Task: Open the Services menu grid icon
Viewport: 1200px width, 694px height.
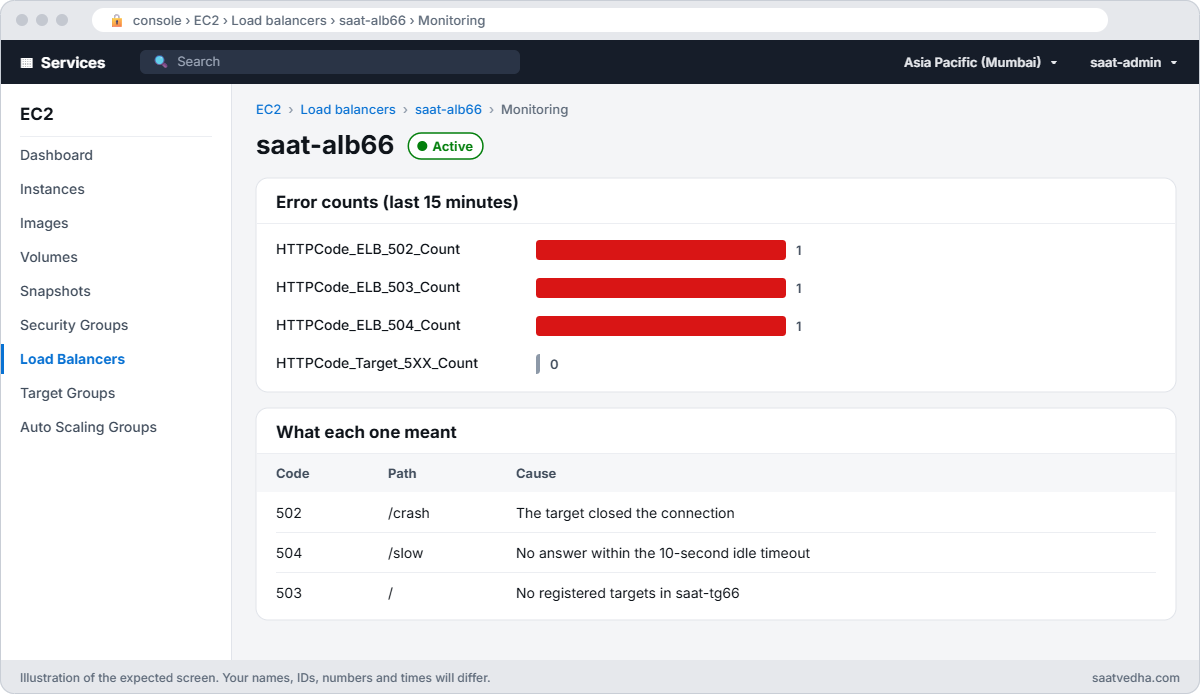Action: coord(27,62)
